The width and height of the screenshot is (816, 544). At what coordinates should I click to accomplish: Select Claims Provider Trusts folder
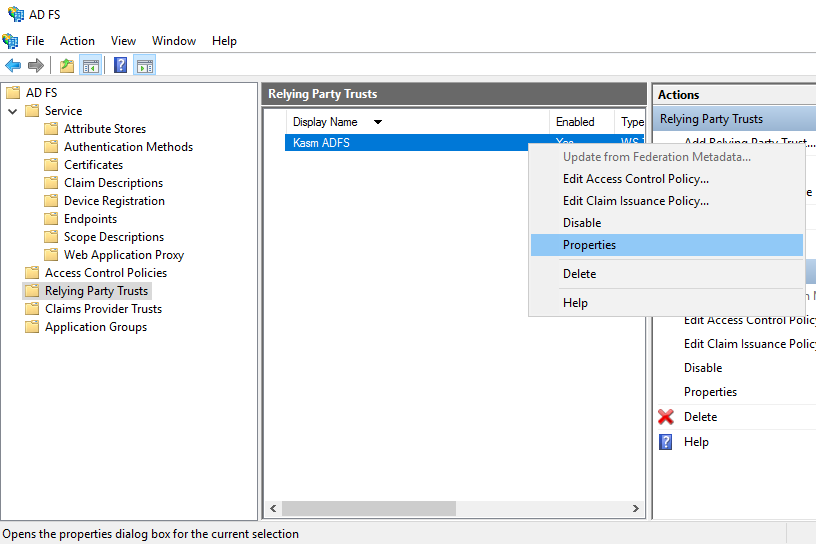click(103, 309)
